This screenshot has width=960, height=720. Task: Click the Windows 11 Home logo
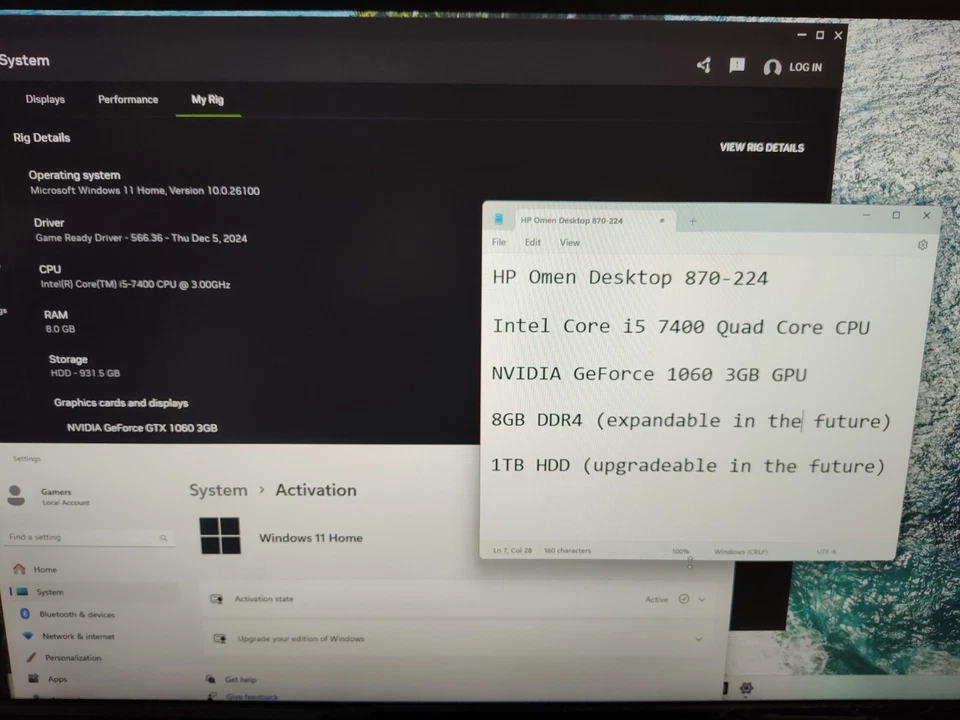220,536
